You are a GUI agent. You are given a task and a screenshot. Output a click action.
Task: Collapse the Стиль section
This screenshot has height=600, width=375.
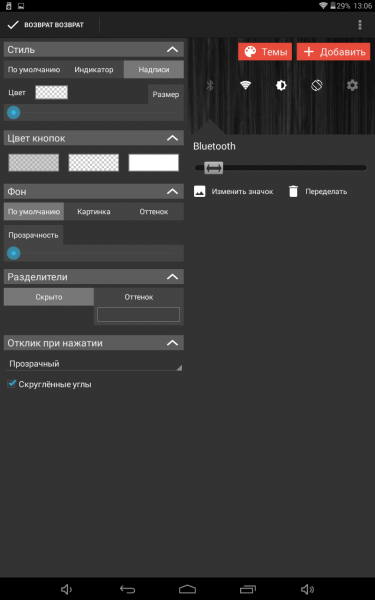click(x=173, y=50)
